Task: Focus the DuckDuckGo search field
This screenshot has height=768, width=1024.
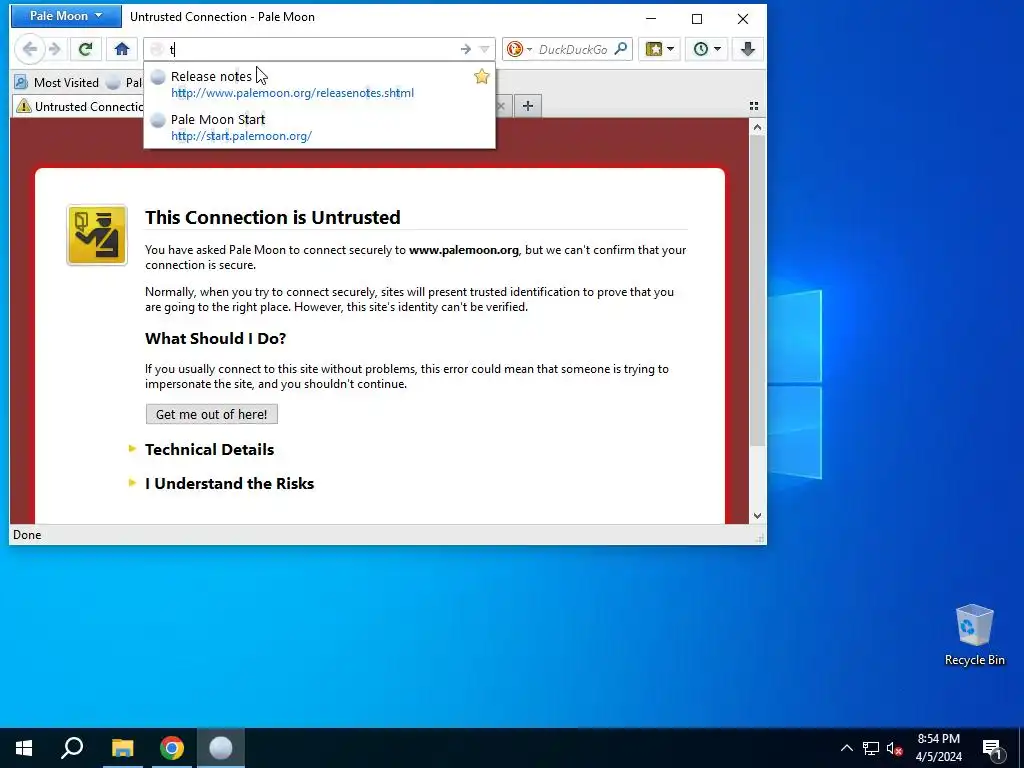Action: point(573,49)
